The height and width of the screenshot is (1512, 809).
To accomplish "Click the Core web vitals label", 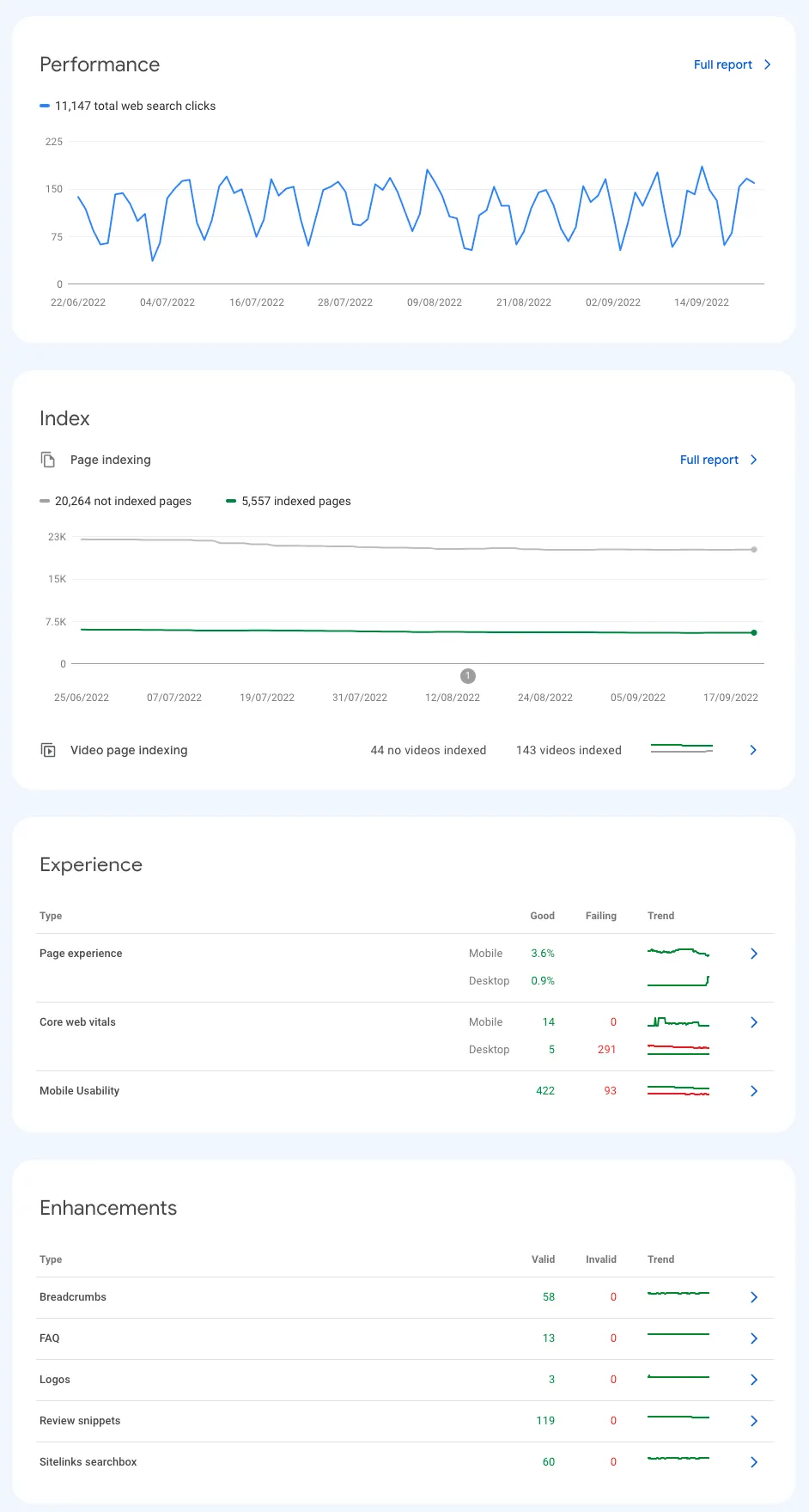I will click(x=77, y=1022).
